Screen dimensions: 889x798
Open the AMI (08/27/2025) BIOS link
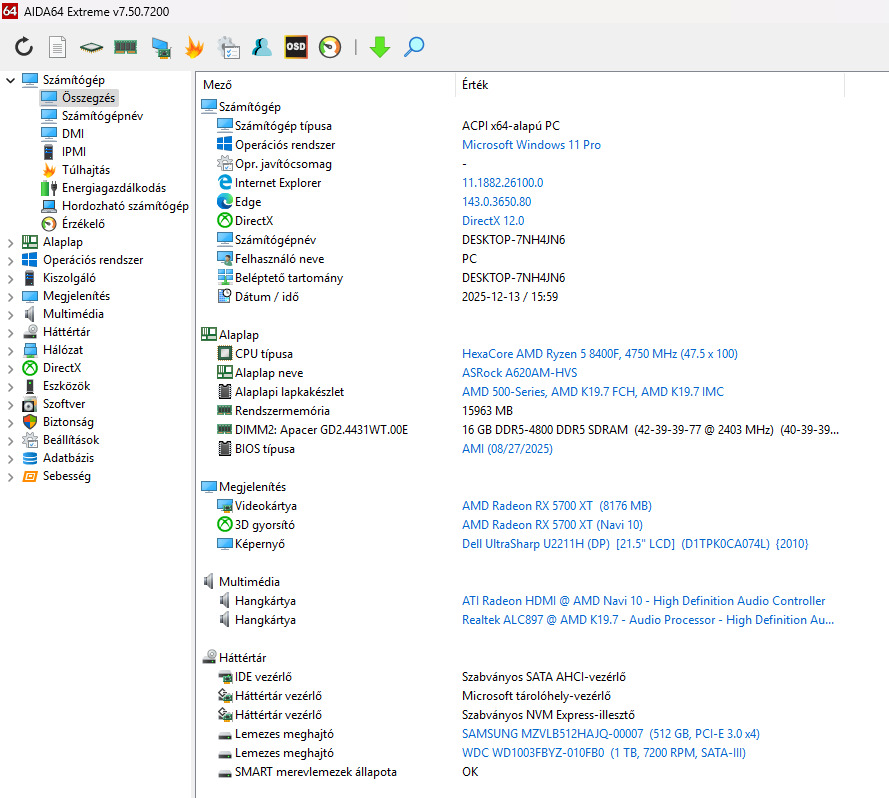click(x=507, y=449)
